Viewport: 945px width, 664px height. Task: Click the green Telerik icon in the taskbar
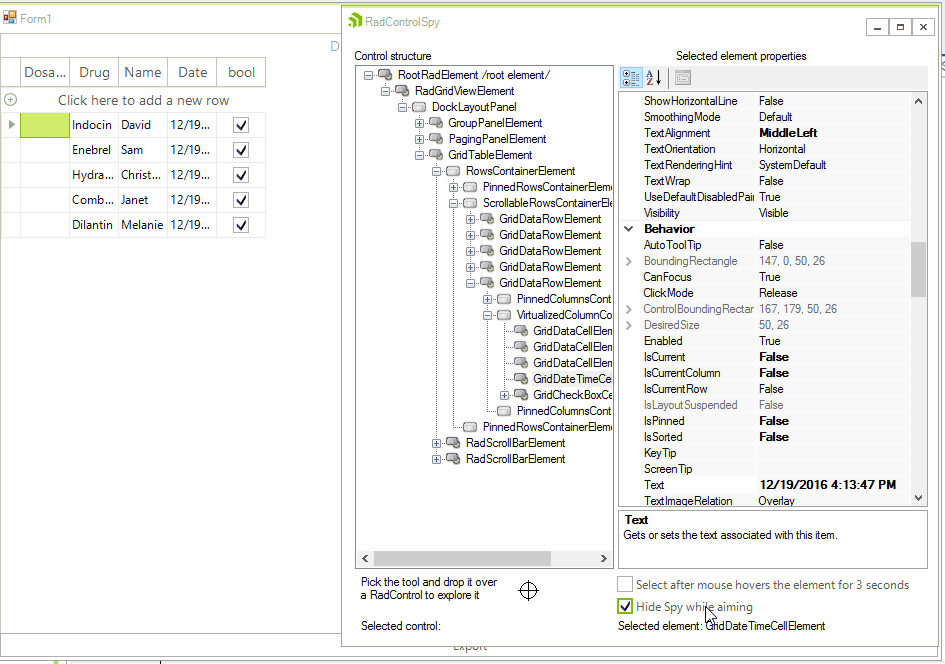coord(57,660)
